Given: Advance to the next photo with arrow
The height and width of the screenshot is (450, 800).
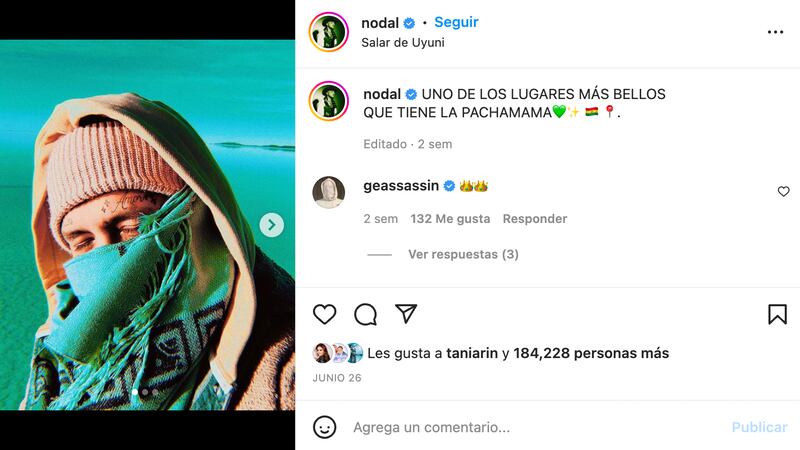Looking at the screenshot, I should click(271, 224).
